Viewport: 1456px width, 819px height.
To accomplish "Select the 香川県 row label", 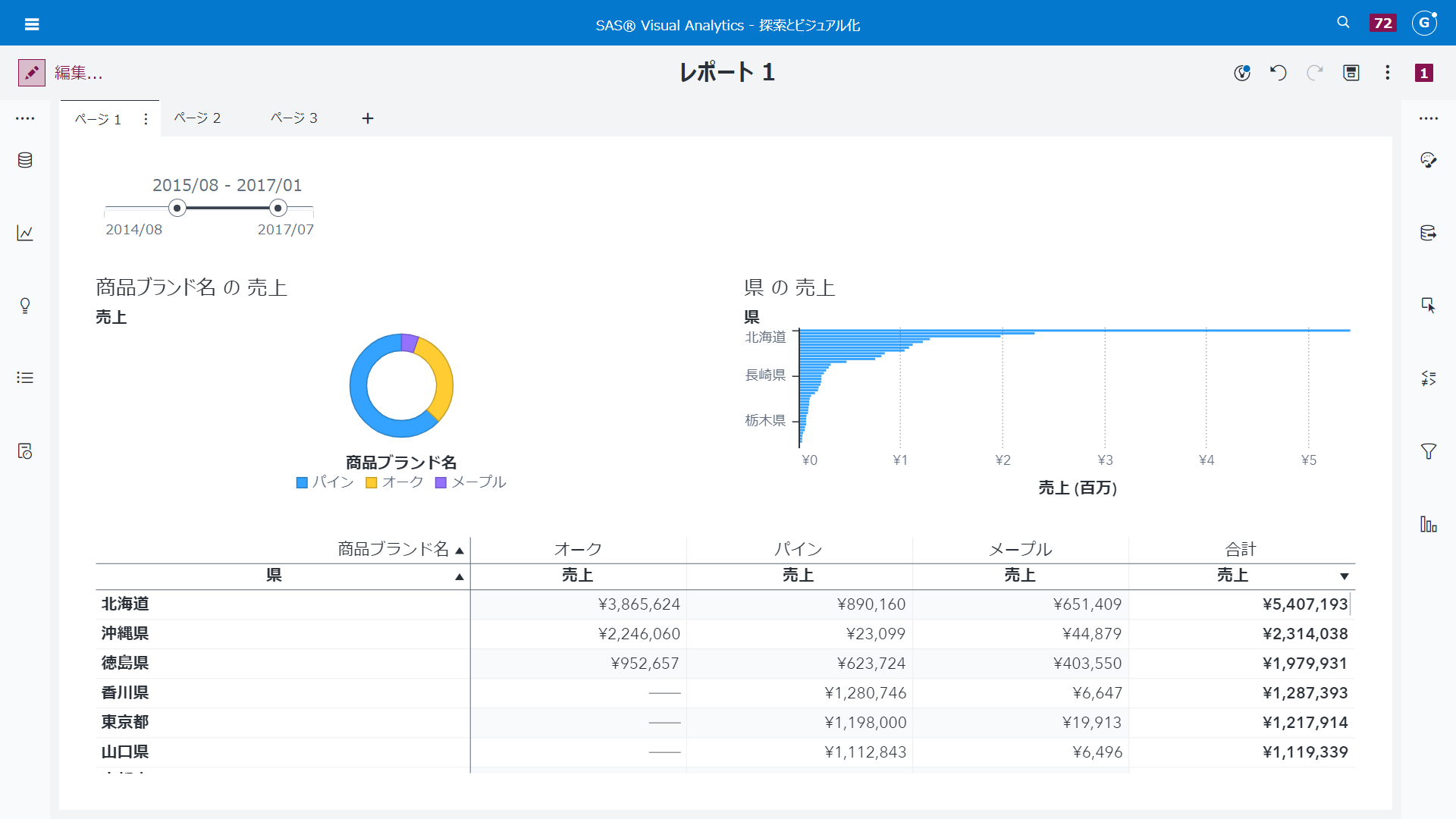I will (125, 692).
